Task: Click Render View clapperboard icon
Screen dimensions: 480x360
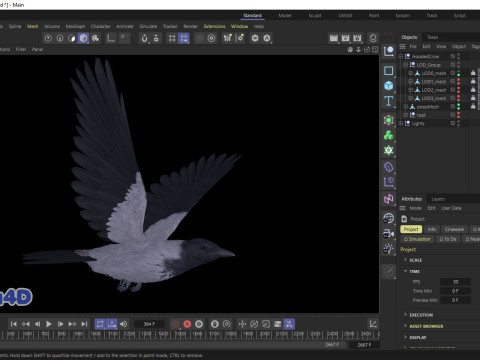Action: [334, 38]
